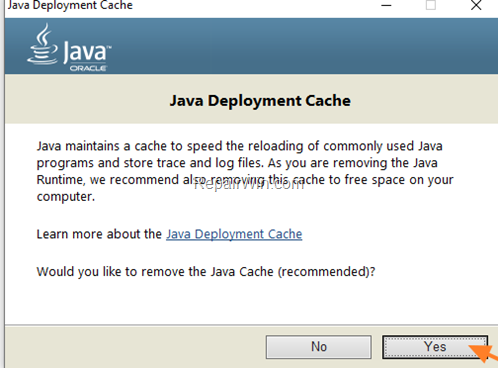The image size is (498, 368).
Task: Click the title bar caption text
Action: 70,5
